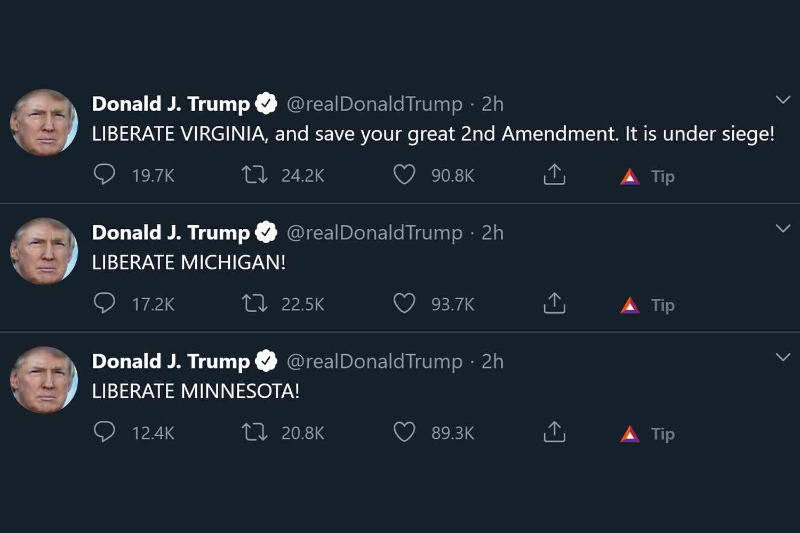Open the more-options chevron on the Virginia tweet

783,100
